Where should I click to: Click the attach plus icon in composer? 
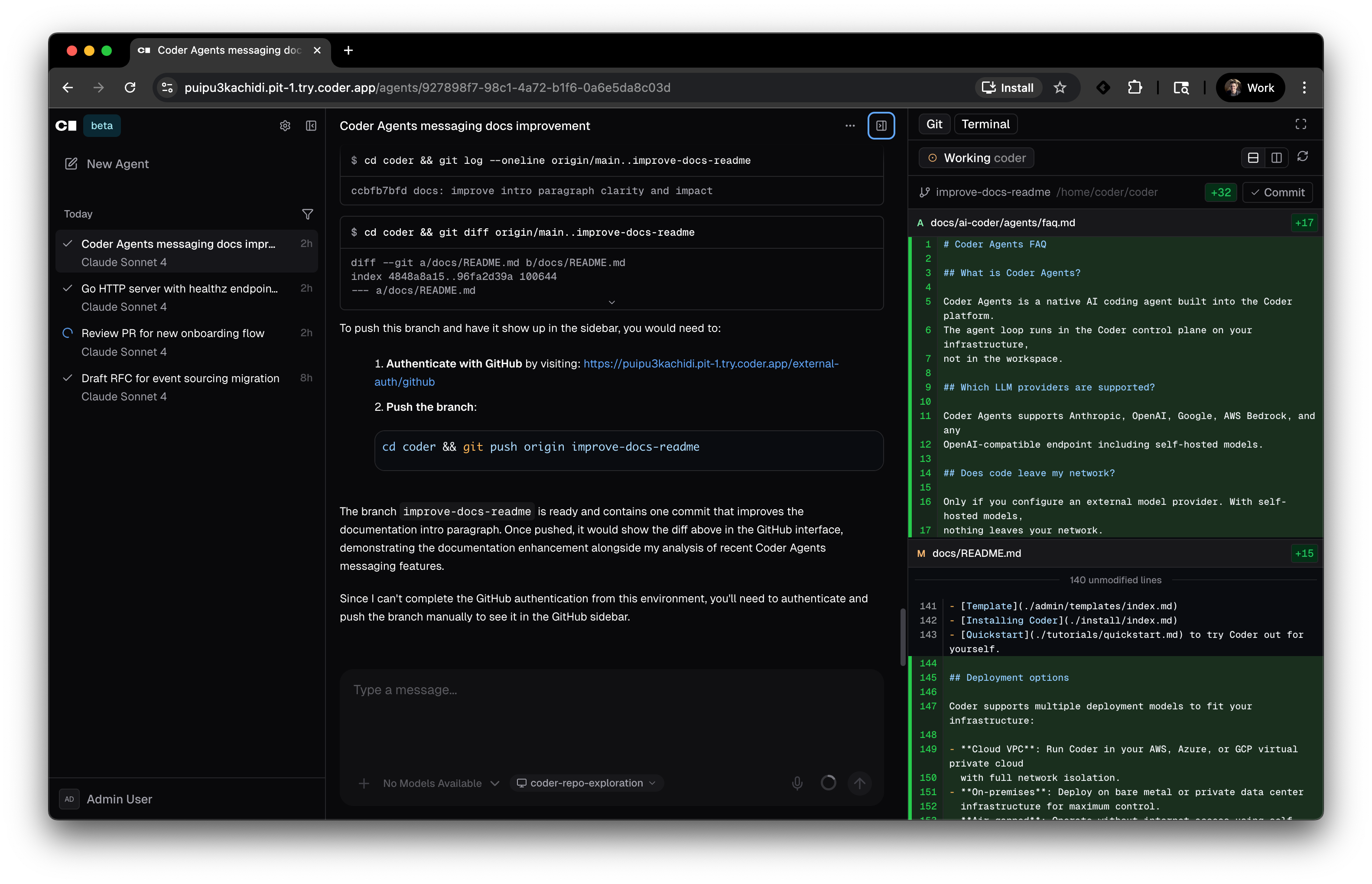[x=364, y=783]
